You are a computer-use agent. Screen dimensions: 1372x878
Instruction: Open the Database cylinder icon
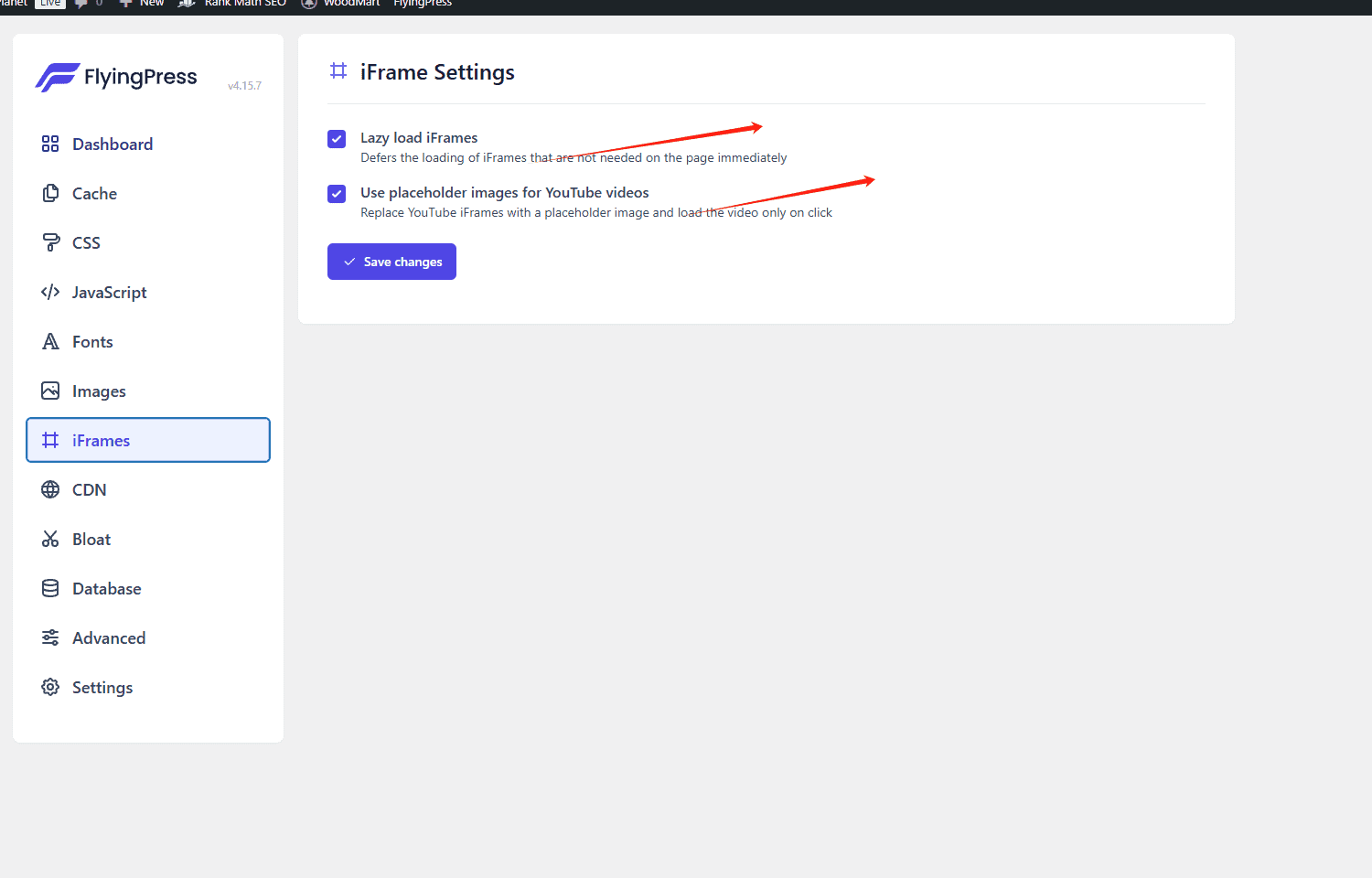click(50, 588)
